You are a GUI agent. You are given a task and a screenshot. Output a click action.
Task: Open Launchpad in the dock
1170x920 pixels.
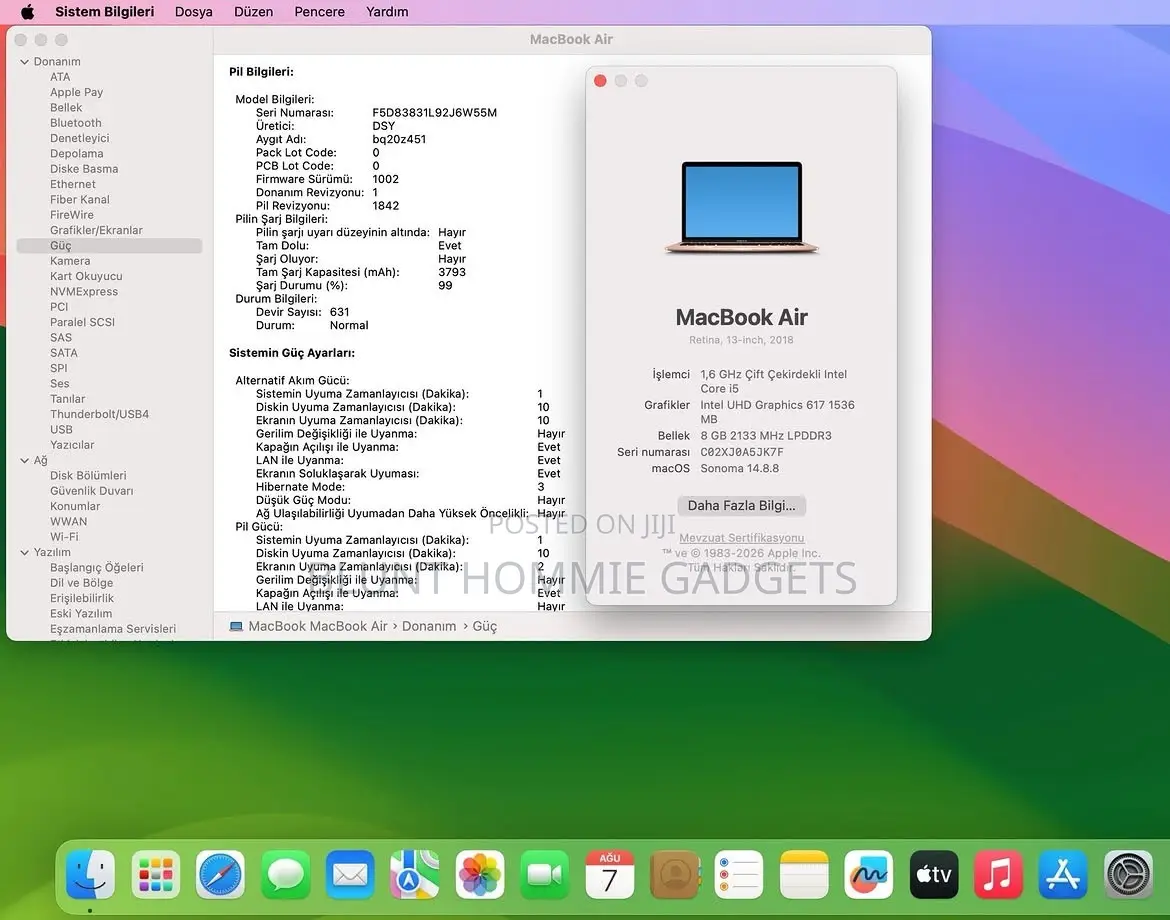[x=155, y=874]
